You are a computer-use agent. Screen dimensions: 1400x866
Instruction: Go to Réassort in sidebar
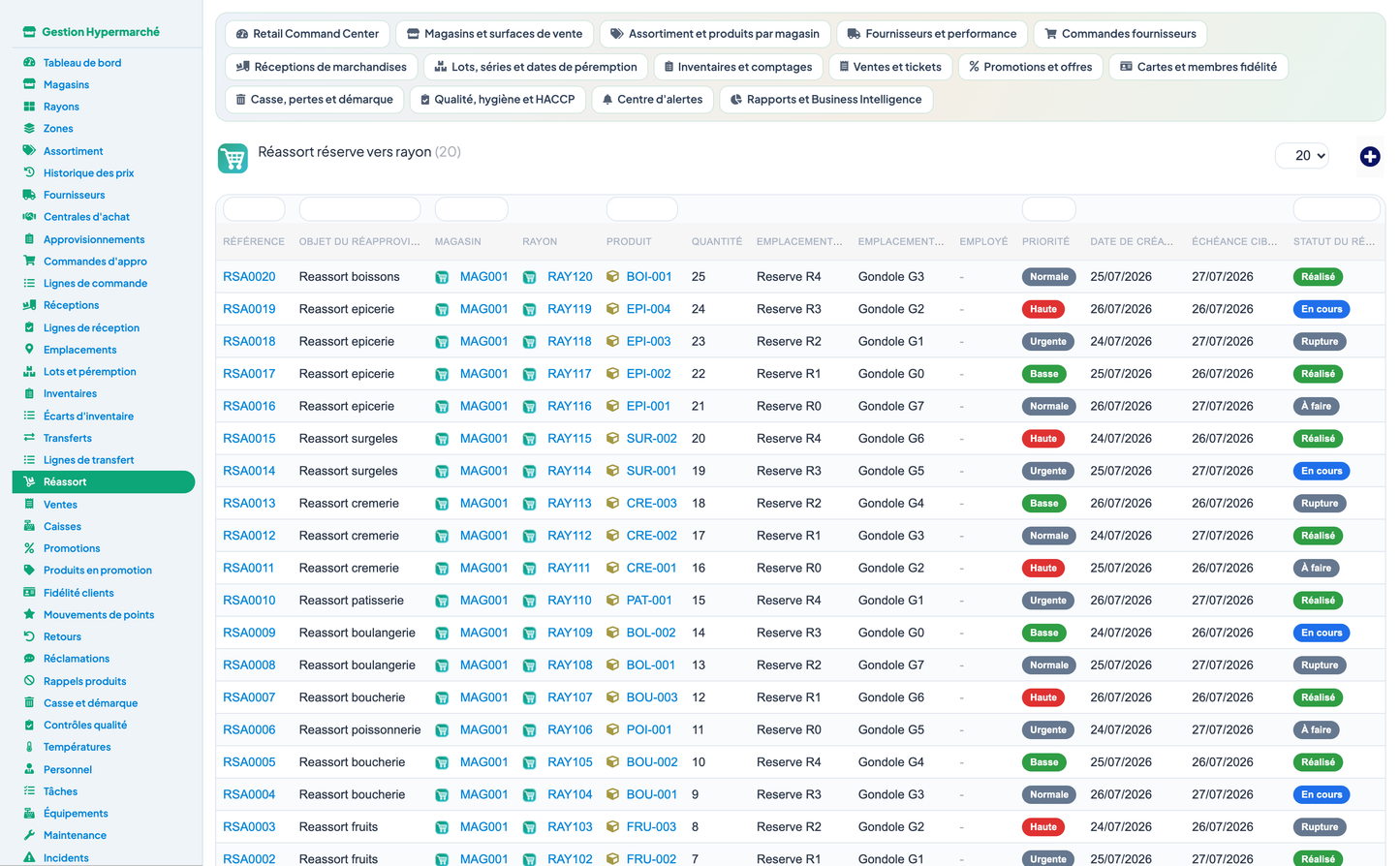(104, 481)
